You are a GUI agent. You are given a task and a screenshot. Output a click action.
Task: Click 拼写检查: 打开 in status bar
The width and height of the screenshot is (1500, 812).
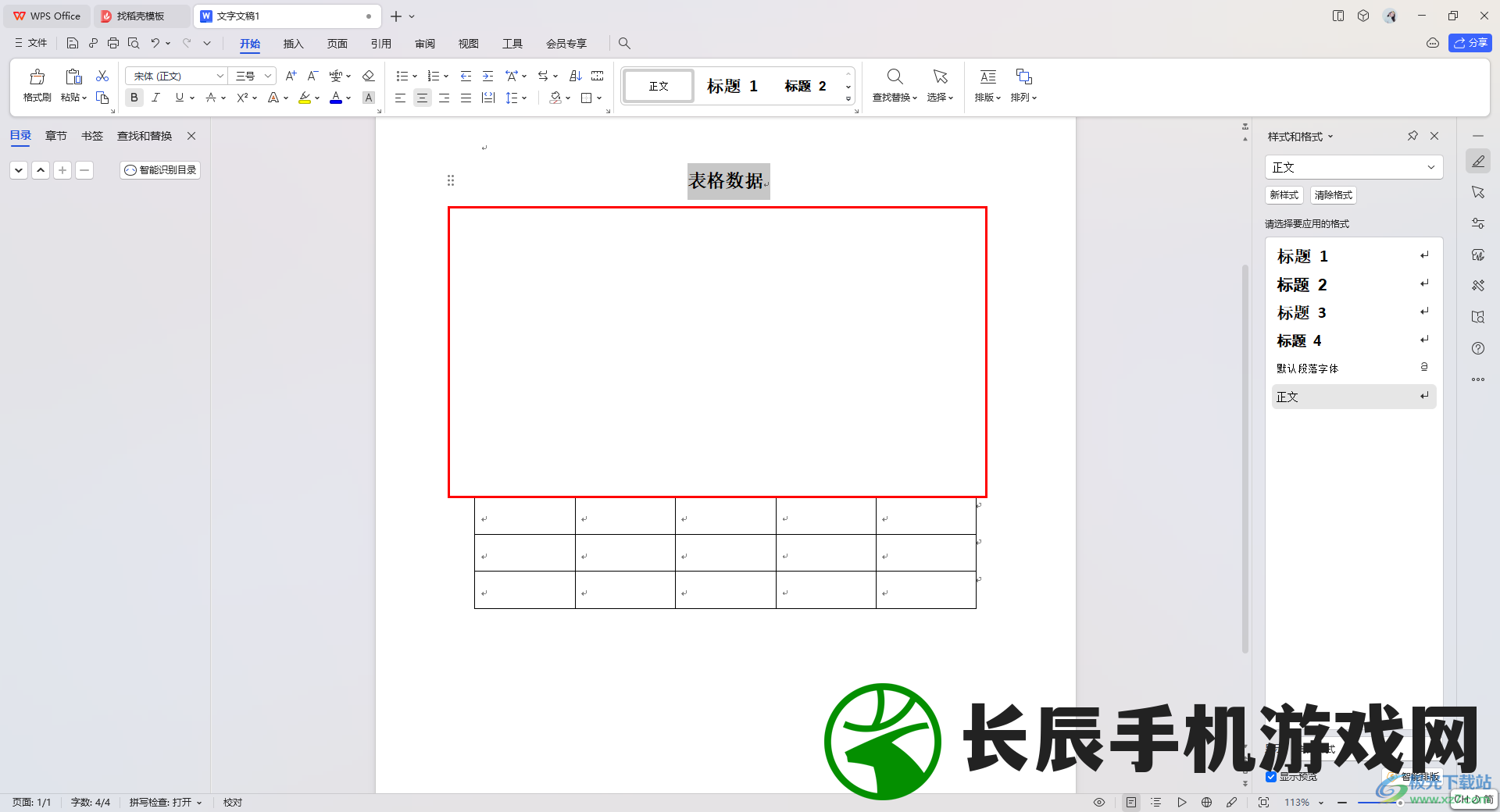166,802
